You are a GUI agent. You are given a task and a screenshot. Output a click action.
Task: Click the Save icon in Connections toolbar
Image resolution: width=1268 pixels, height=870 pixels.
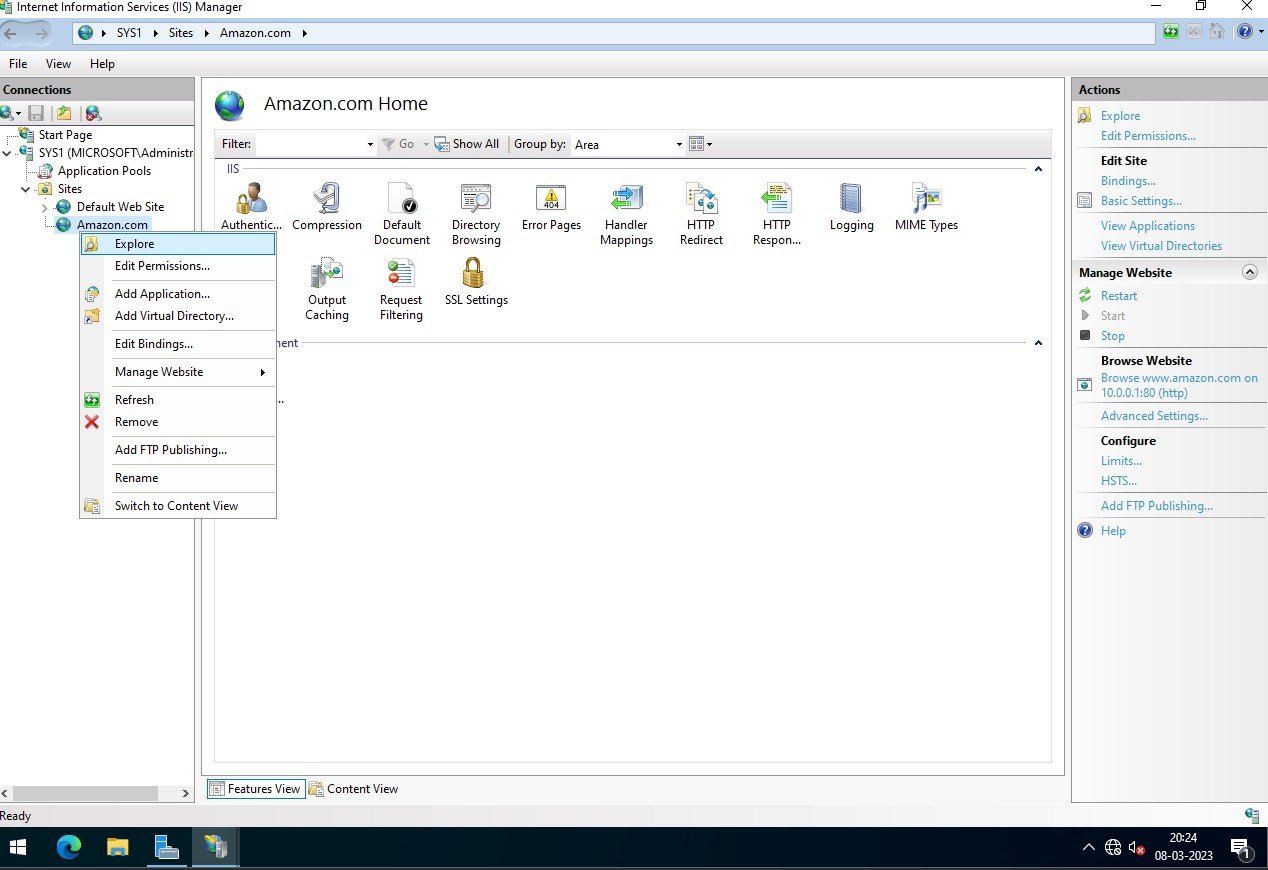(x=36, y=113)
